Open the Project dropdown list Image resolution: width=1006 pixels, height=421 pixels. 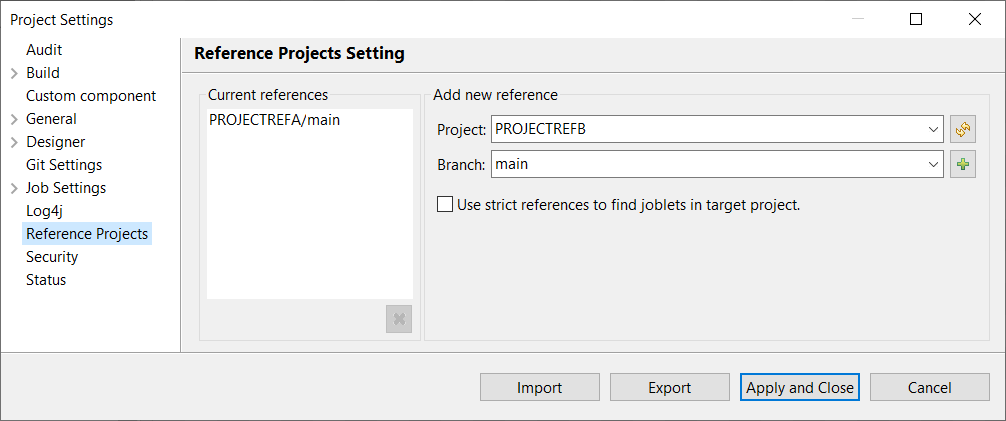pos(933,129)
